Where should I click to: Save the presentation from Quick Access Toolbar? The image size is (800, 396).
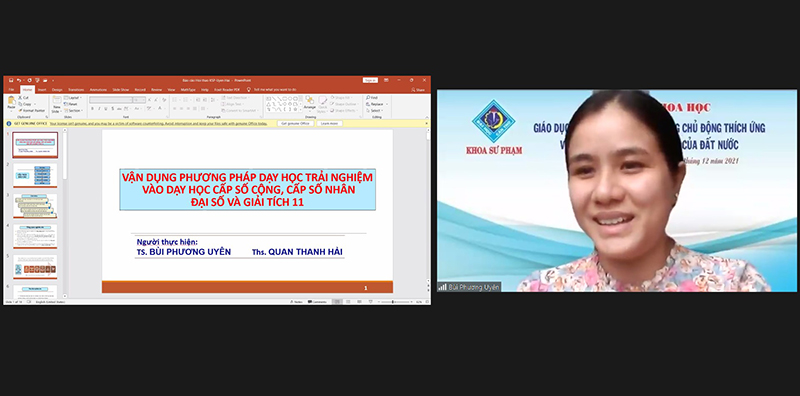click(11, 80)
